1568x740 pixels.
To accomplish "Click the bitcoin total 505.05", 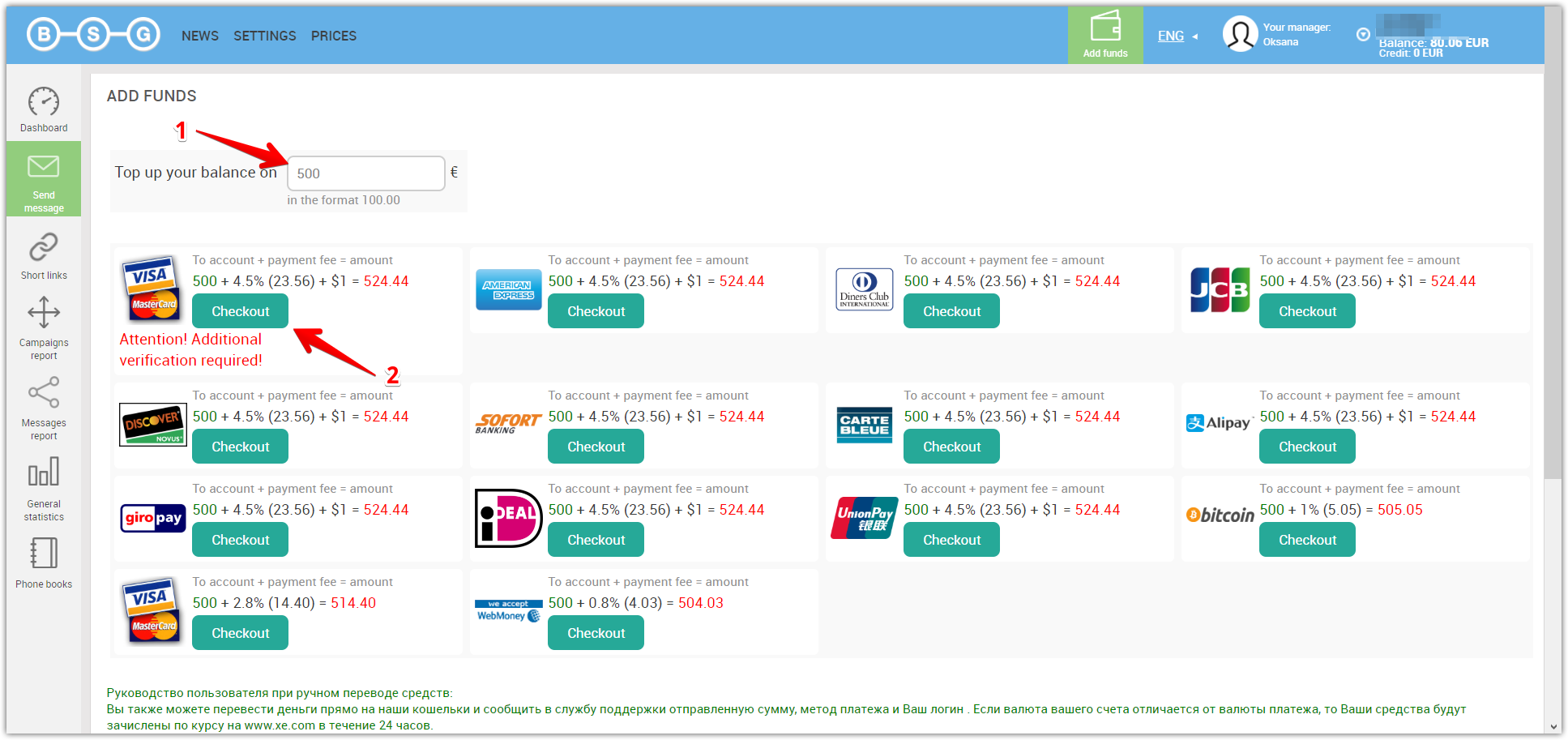I will point(1400,510).
